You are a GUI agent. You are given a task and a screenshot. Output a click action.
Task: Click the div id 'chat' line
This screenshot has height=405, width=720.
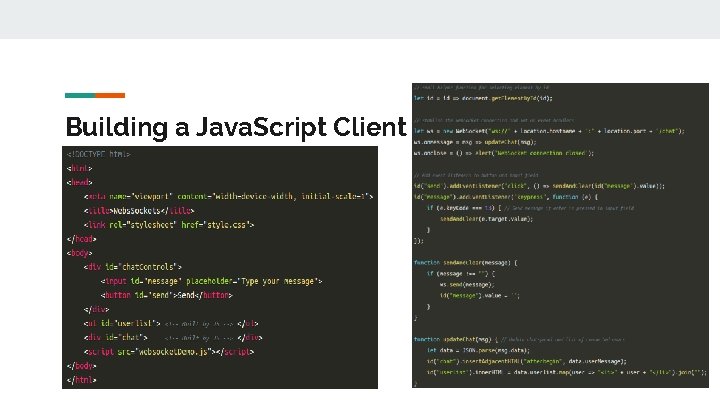(x=173, y=338)
